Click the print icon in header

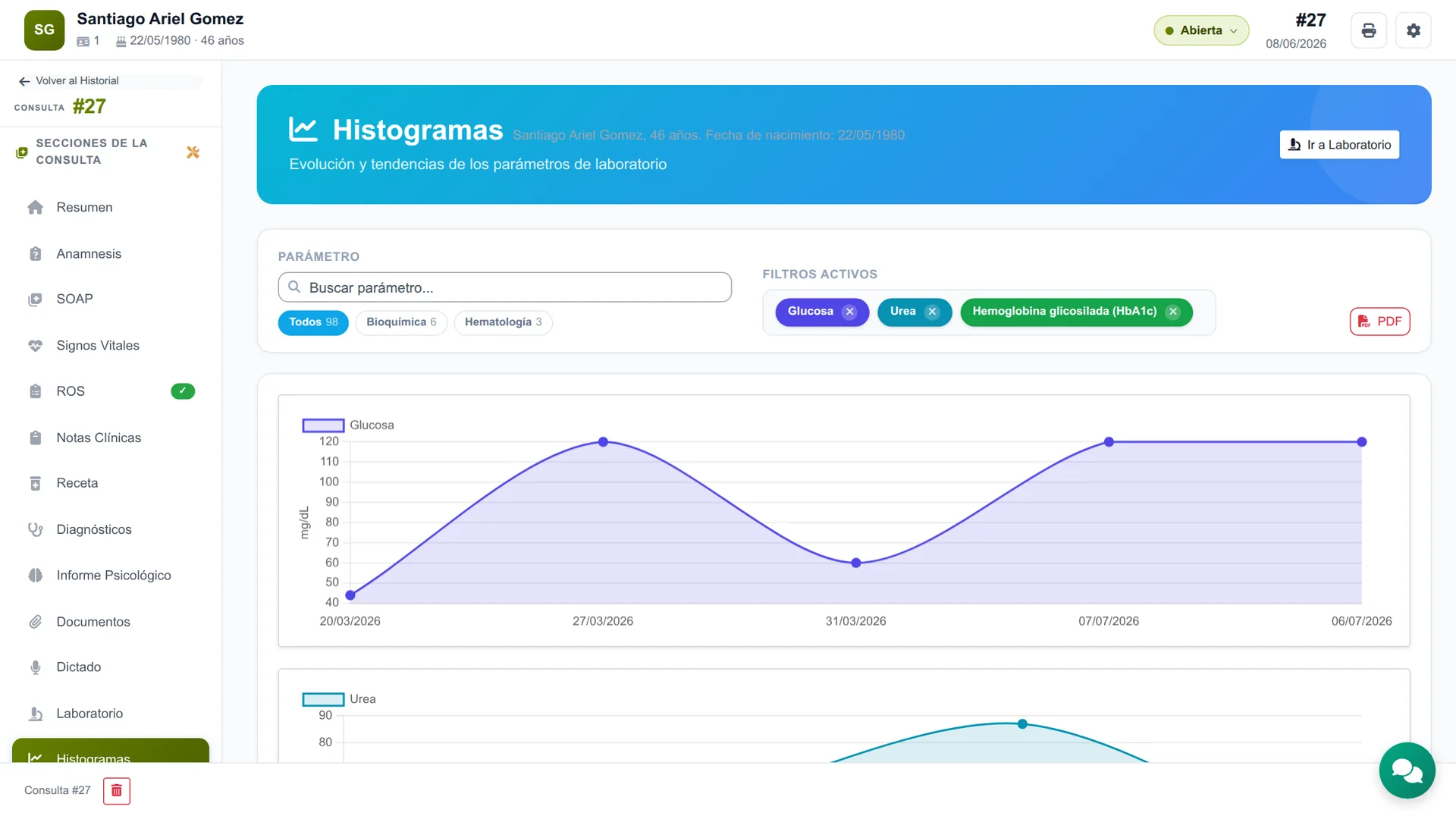click(x=1368, y=30)
